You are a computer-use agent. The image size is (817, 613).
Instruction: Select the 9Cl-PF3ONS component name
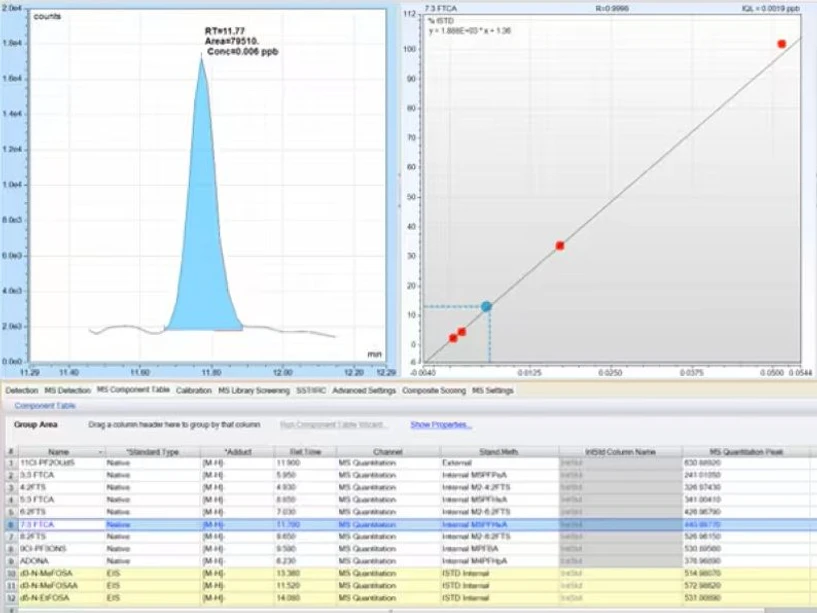43,549
